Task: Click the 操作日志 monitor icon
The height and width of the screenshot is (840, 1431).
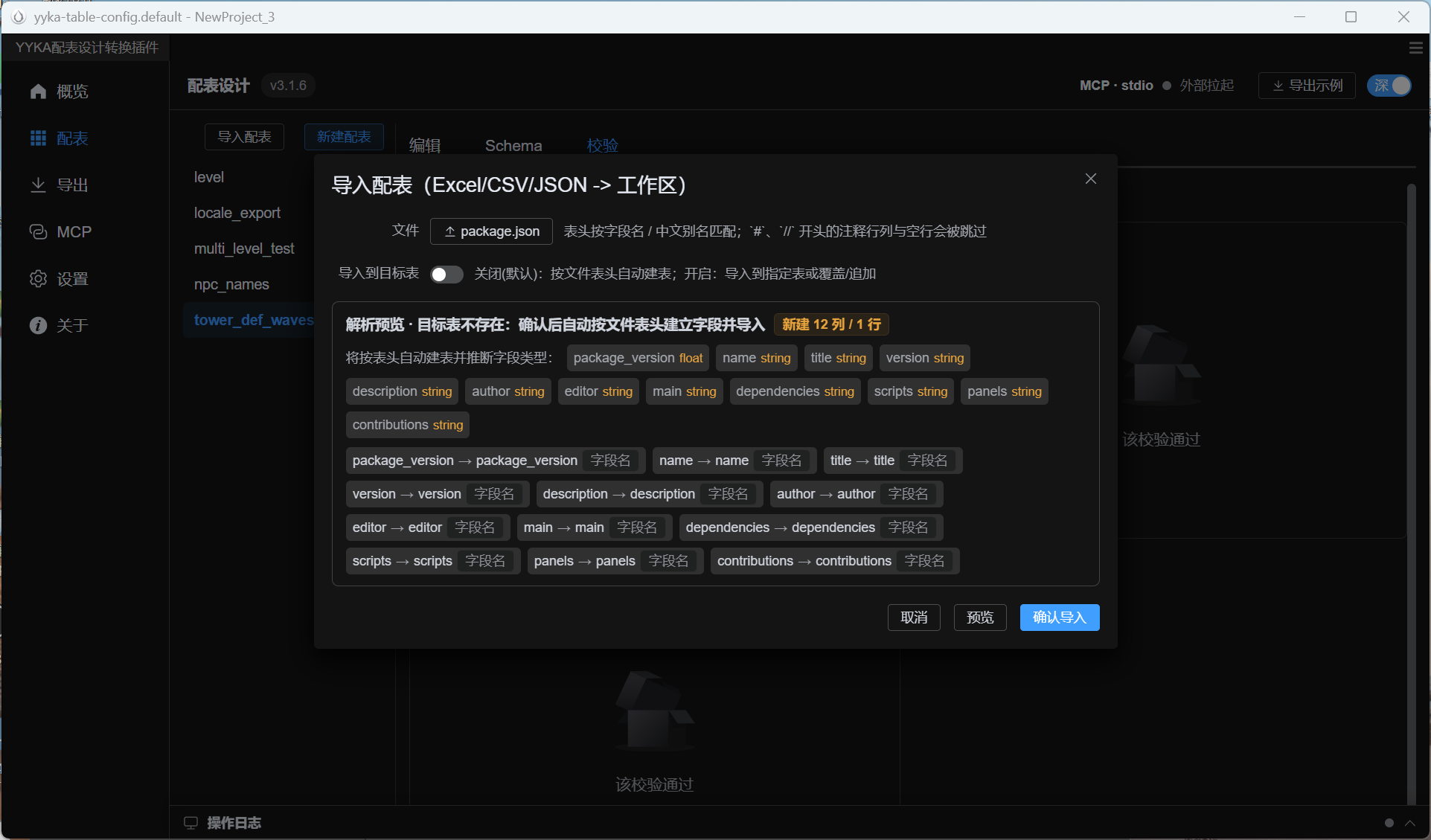Action: click(x=191, y=823)
